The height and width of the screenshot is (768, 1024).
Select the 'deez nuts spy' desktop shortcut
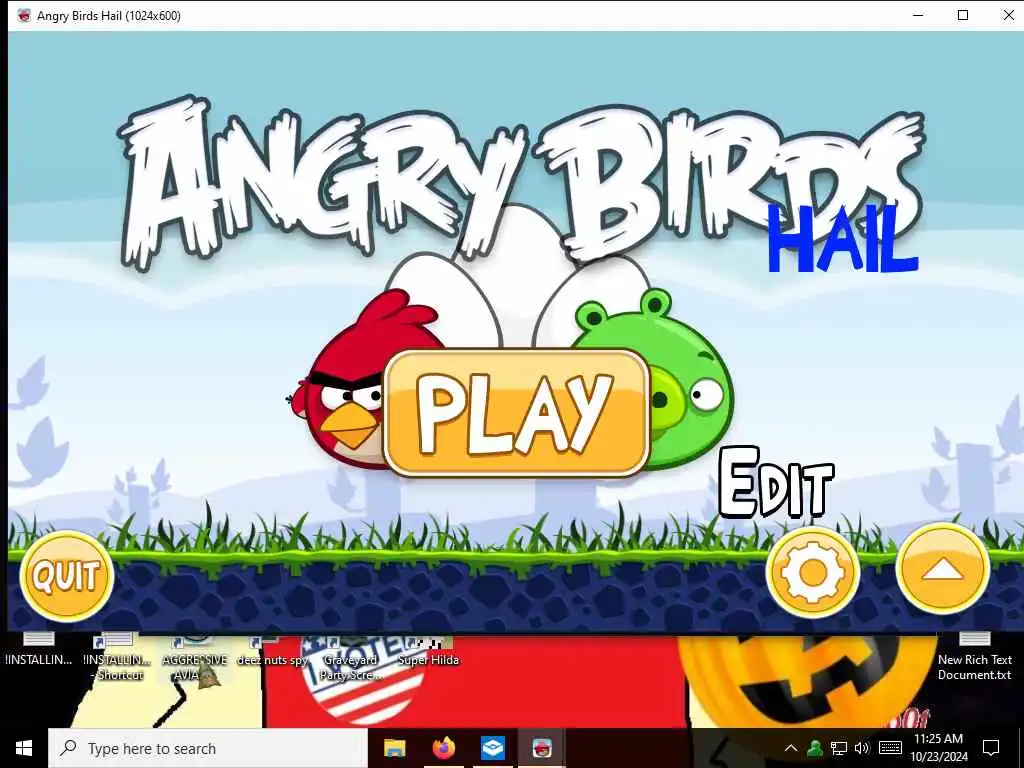[272, 651]
